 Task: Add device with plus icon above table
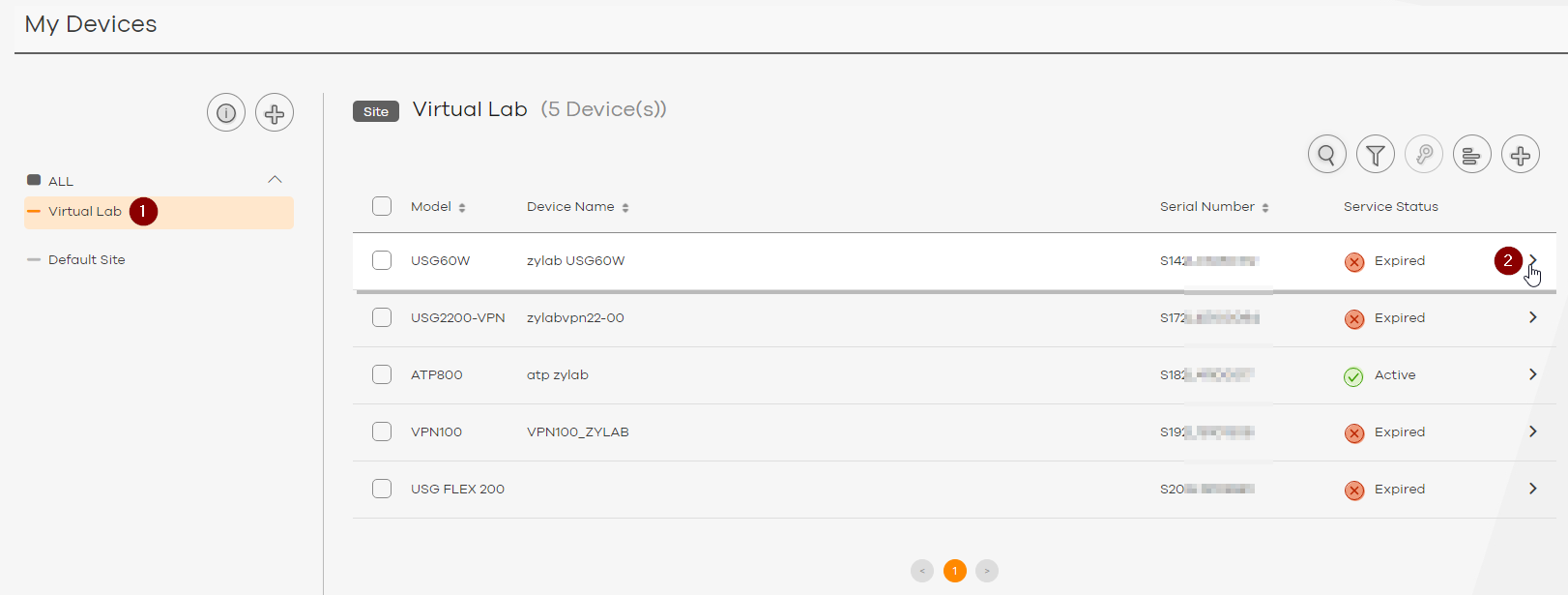click(1520, 155)
